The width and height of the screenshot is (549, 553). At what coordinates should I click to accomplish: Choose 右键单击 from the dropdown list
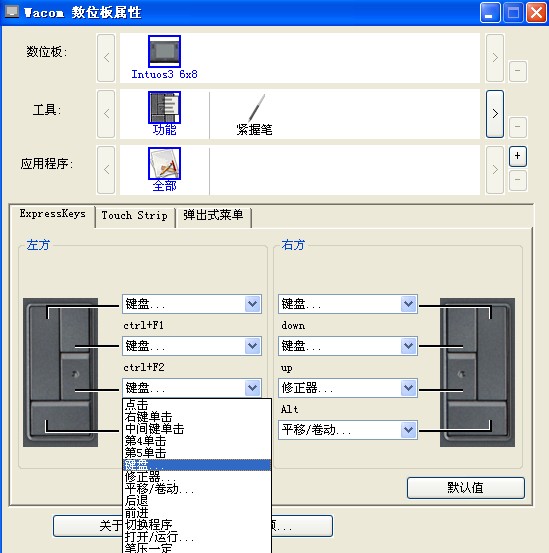197,417
